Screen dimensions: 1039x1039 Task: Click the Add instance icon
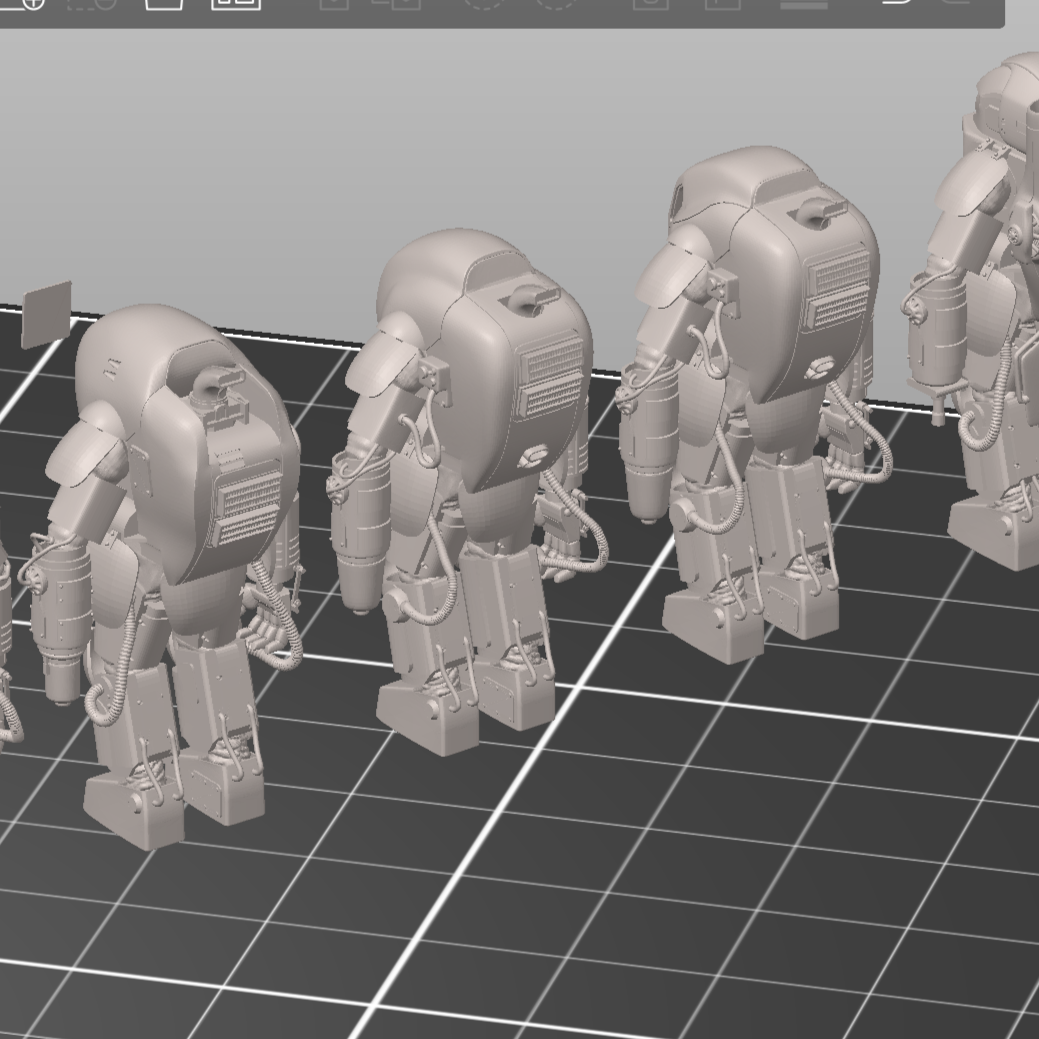coord(483,3)
